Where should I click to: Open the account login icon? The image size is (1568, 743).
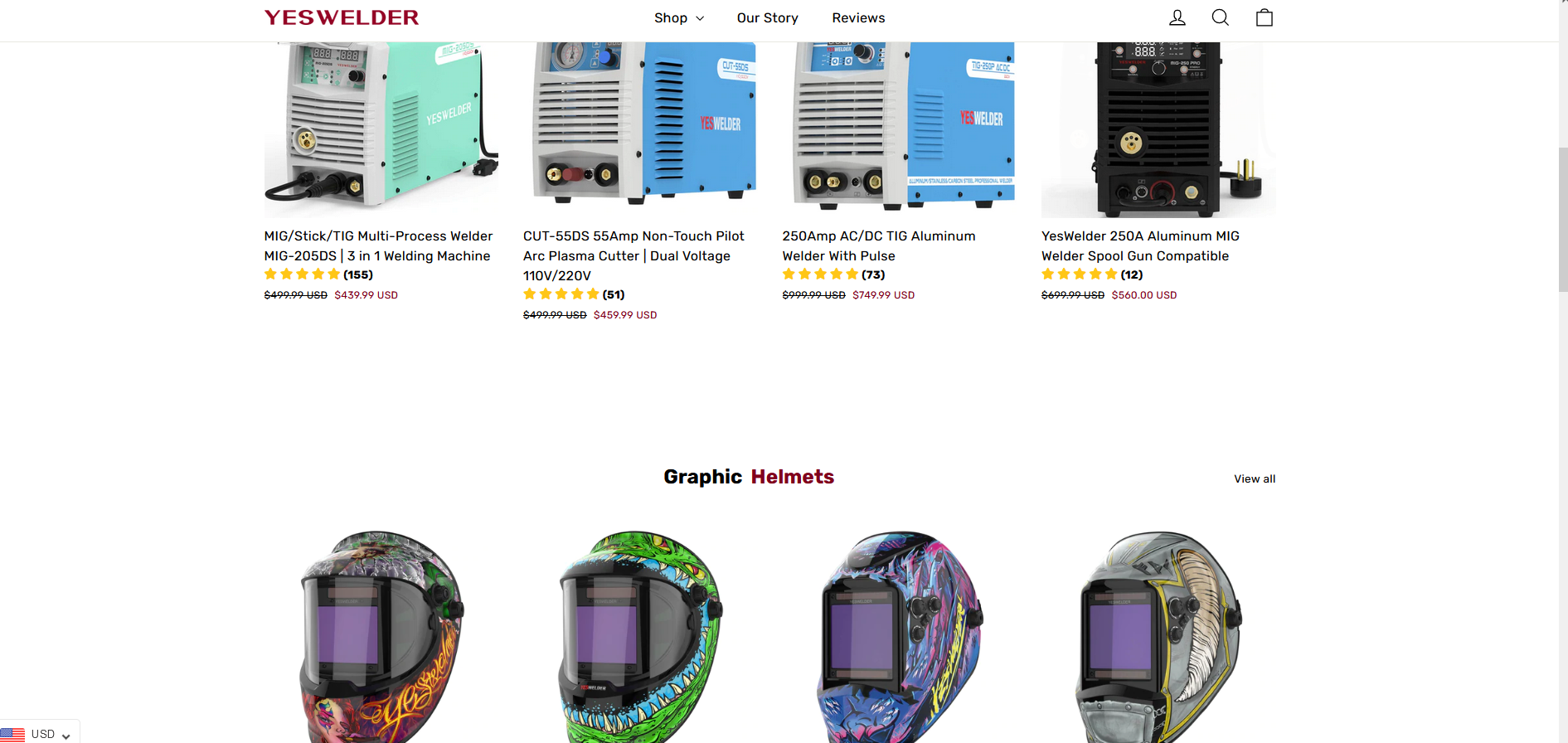(x=1177, y=17)
